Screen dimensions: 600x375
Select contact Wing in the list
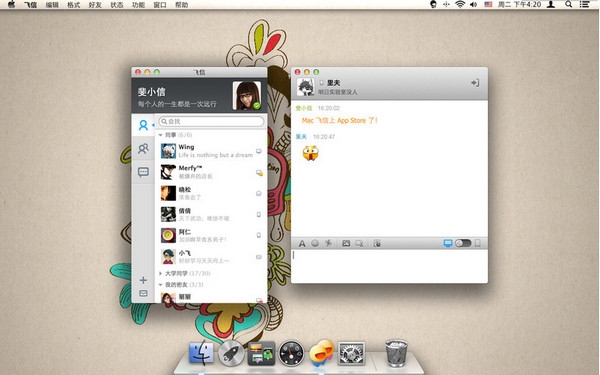click(211, 151)
